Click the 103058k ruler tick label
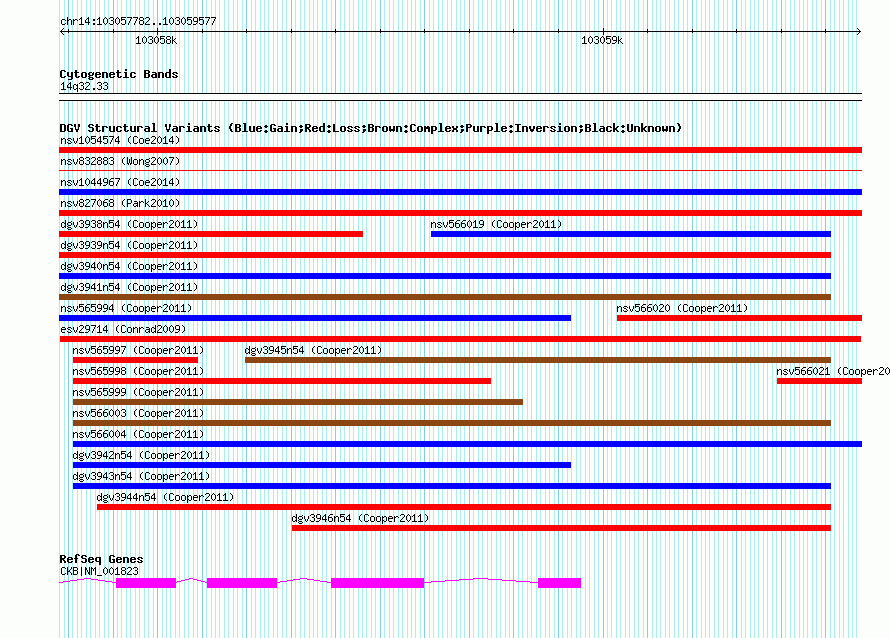 coord(156,40)
